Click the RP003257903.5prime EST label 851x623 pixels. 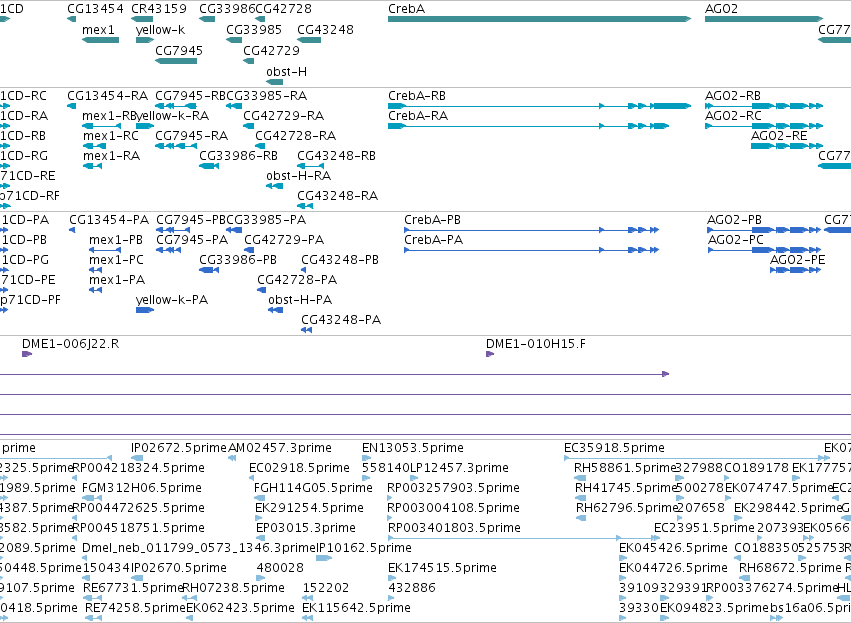click(x=453, y=488)
